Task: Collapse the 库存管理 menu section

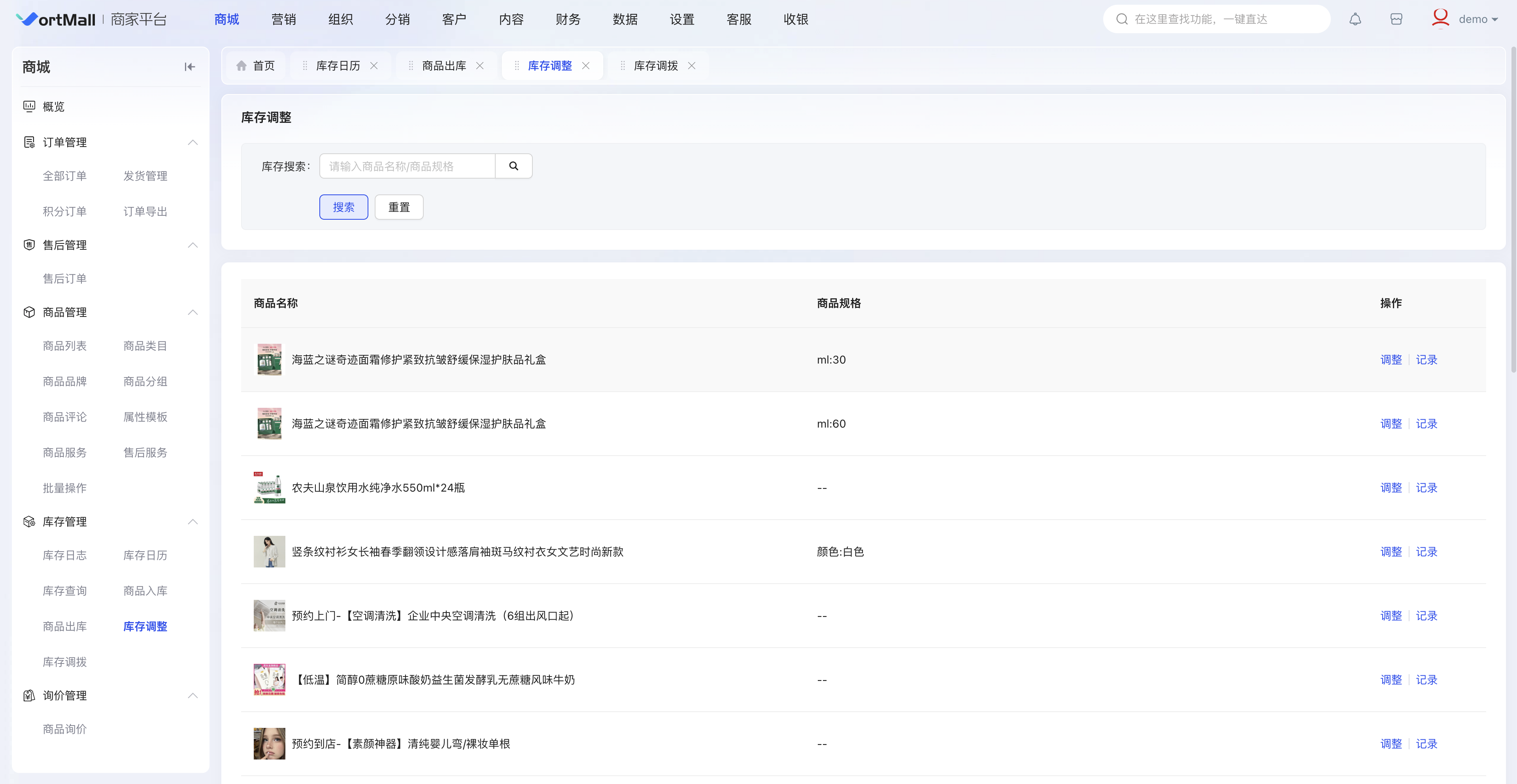Action: pos(192,522)
